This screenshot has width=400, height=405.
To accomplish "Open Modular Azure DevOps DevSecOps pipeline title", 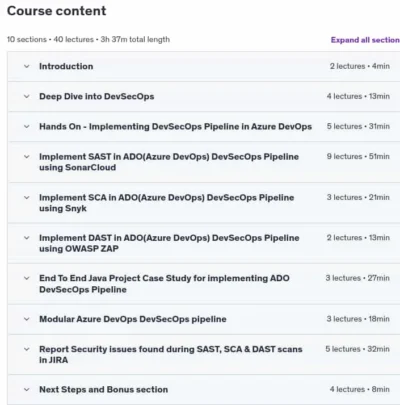I will pyautogui.click(x=133, y=319).
